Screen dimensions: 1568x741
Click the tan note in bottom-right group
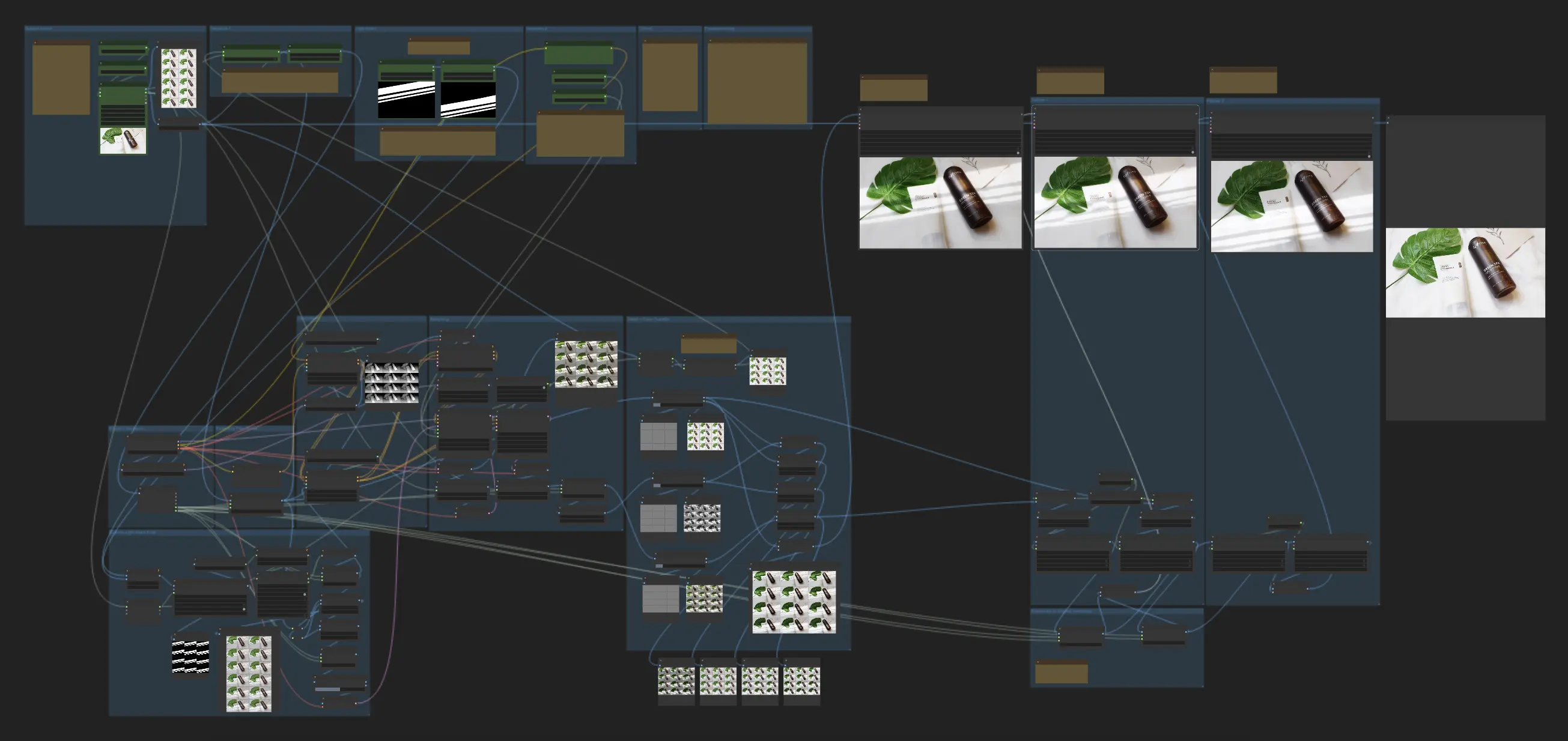click(x=1061, y=673)
